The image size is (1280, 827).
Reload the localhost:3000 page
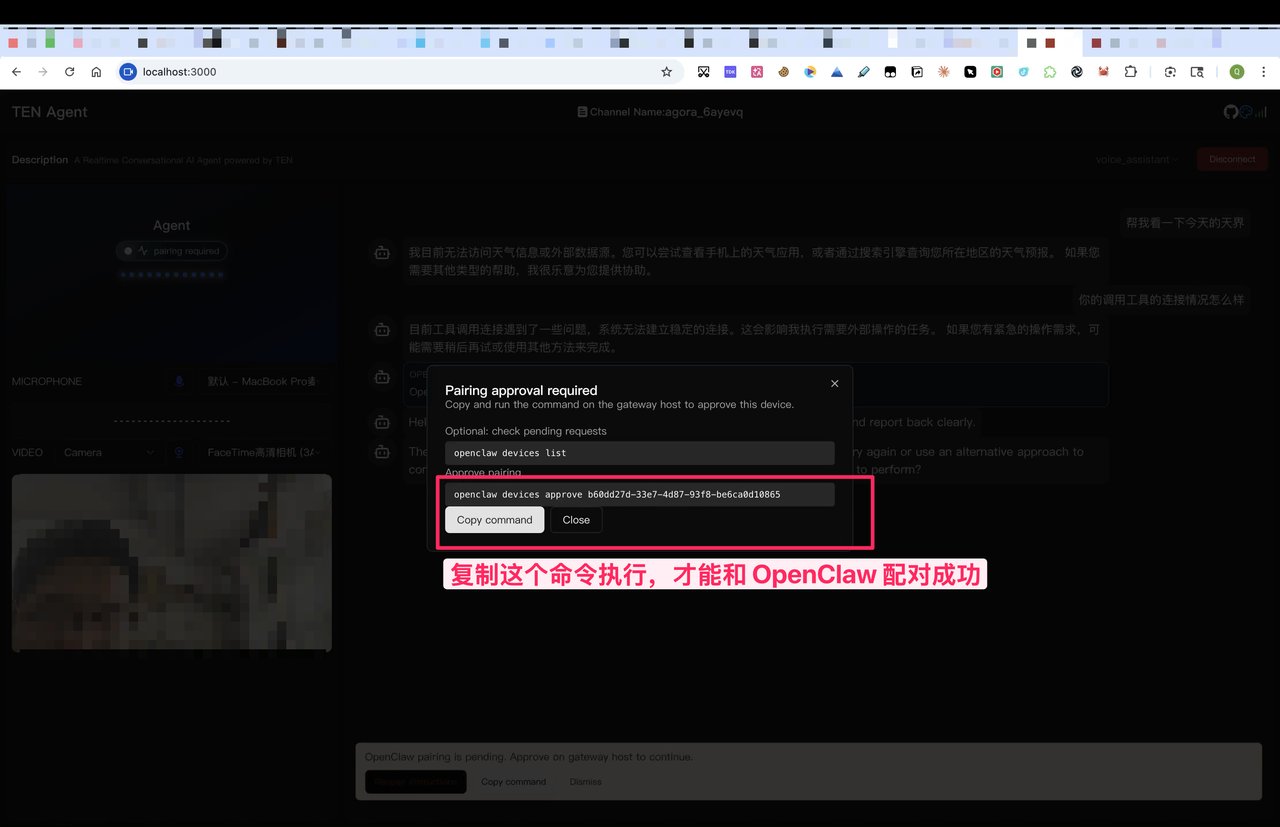70,72
